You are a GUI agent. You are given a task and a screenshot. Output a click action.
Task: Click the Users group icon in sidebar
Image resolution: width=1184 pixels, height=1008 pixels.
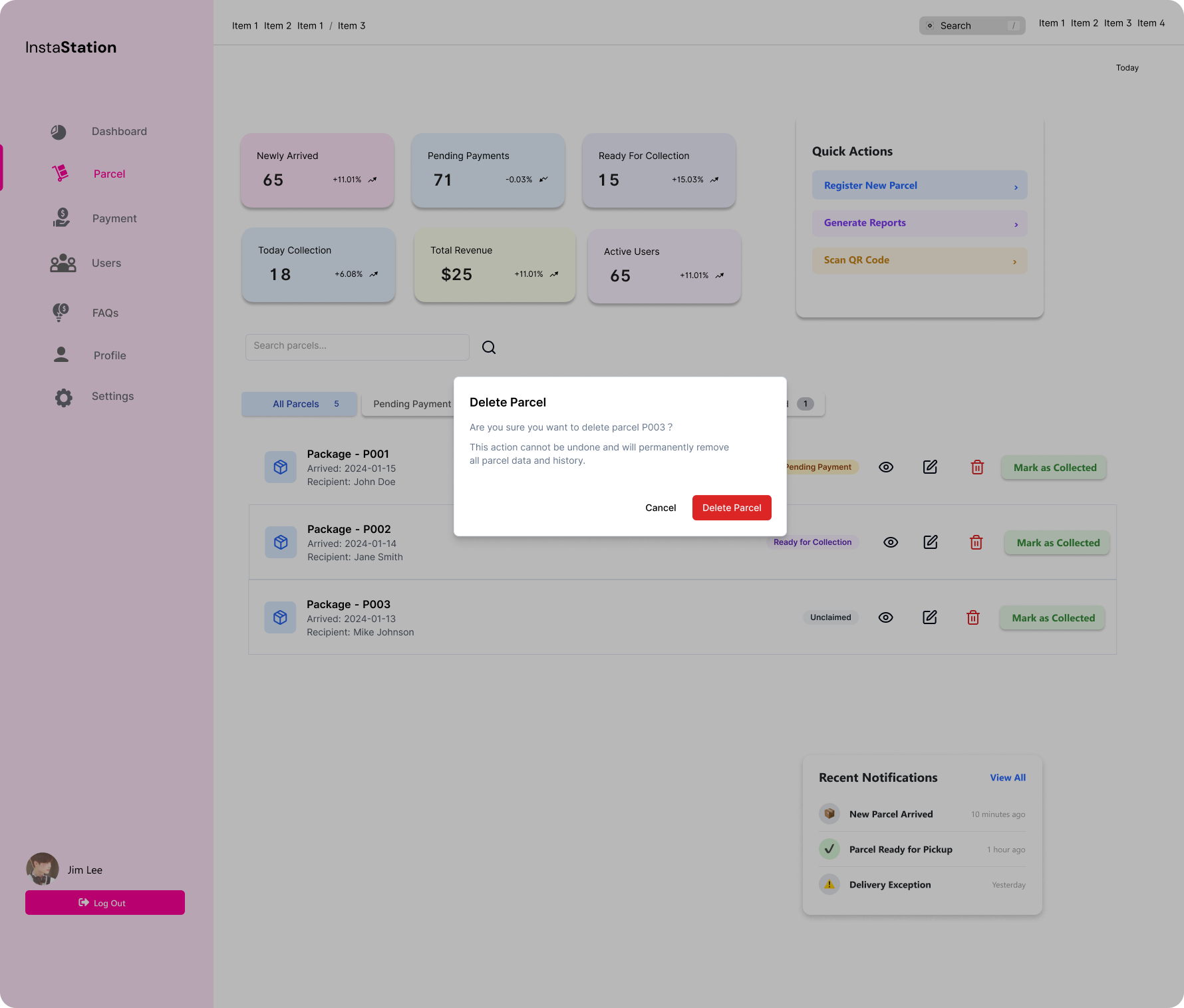(x=63, y=263)
